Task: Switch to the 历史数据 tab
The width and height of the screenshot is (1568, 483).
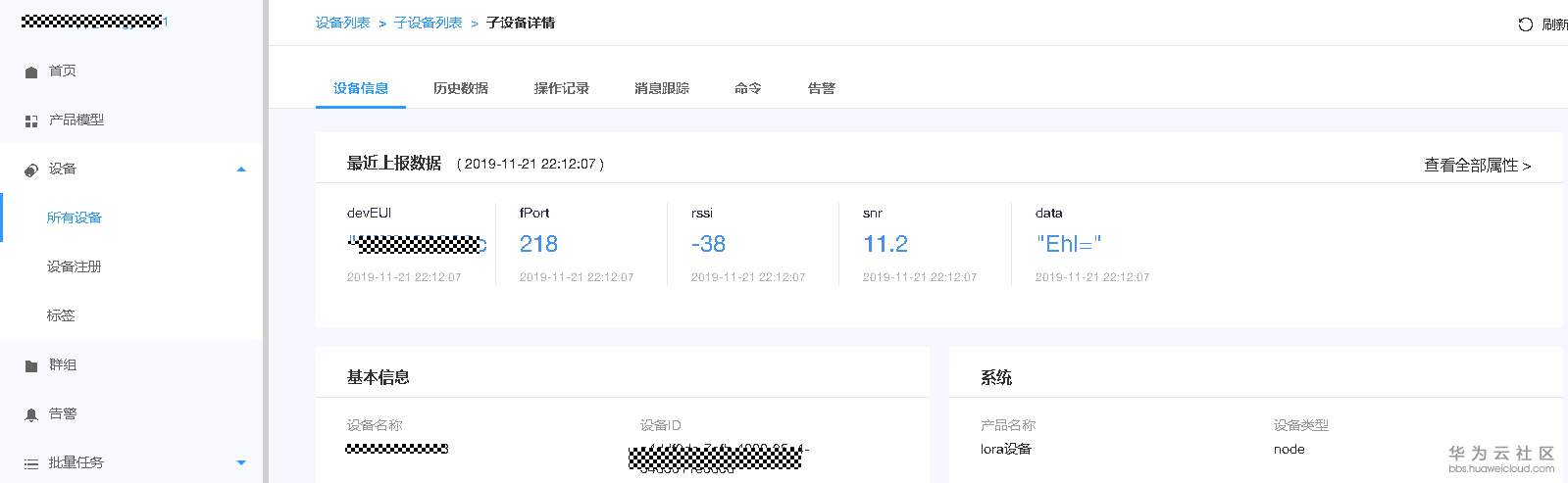Action: pos(461,88)
